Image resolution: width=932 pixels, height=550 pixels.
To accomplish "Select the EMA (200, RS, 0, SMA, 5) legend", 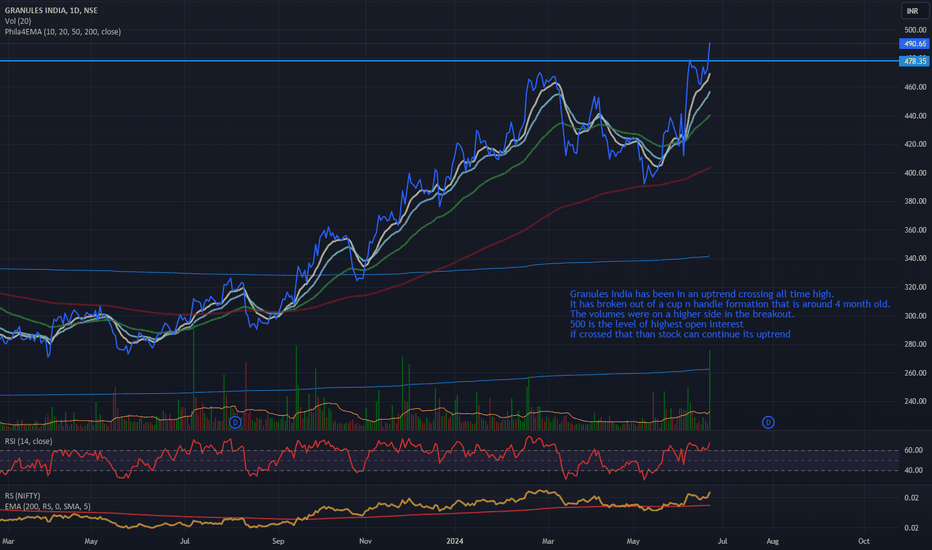I will point(48,506).
